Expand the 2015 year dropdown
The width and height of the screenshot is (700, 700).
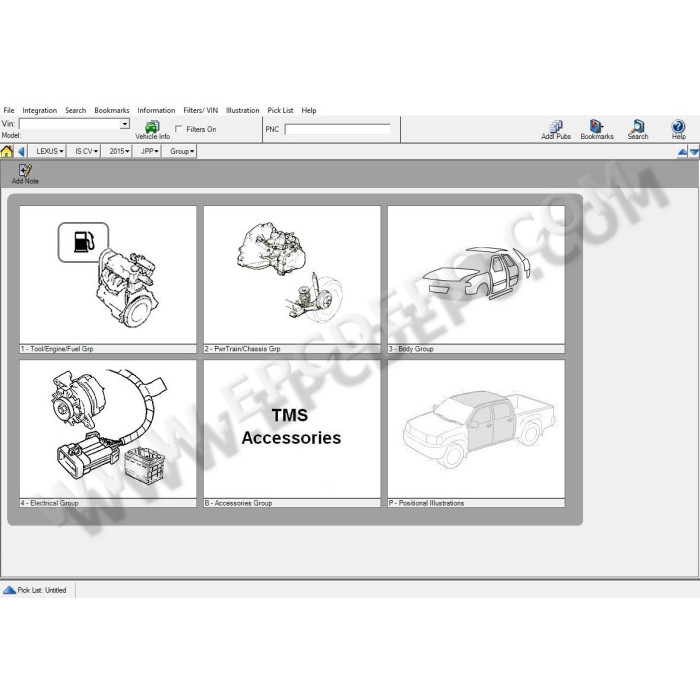tap(119, 151)
